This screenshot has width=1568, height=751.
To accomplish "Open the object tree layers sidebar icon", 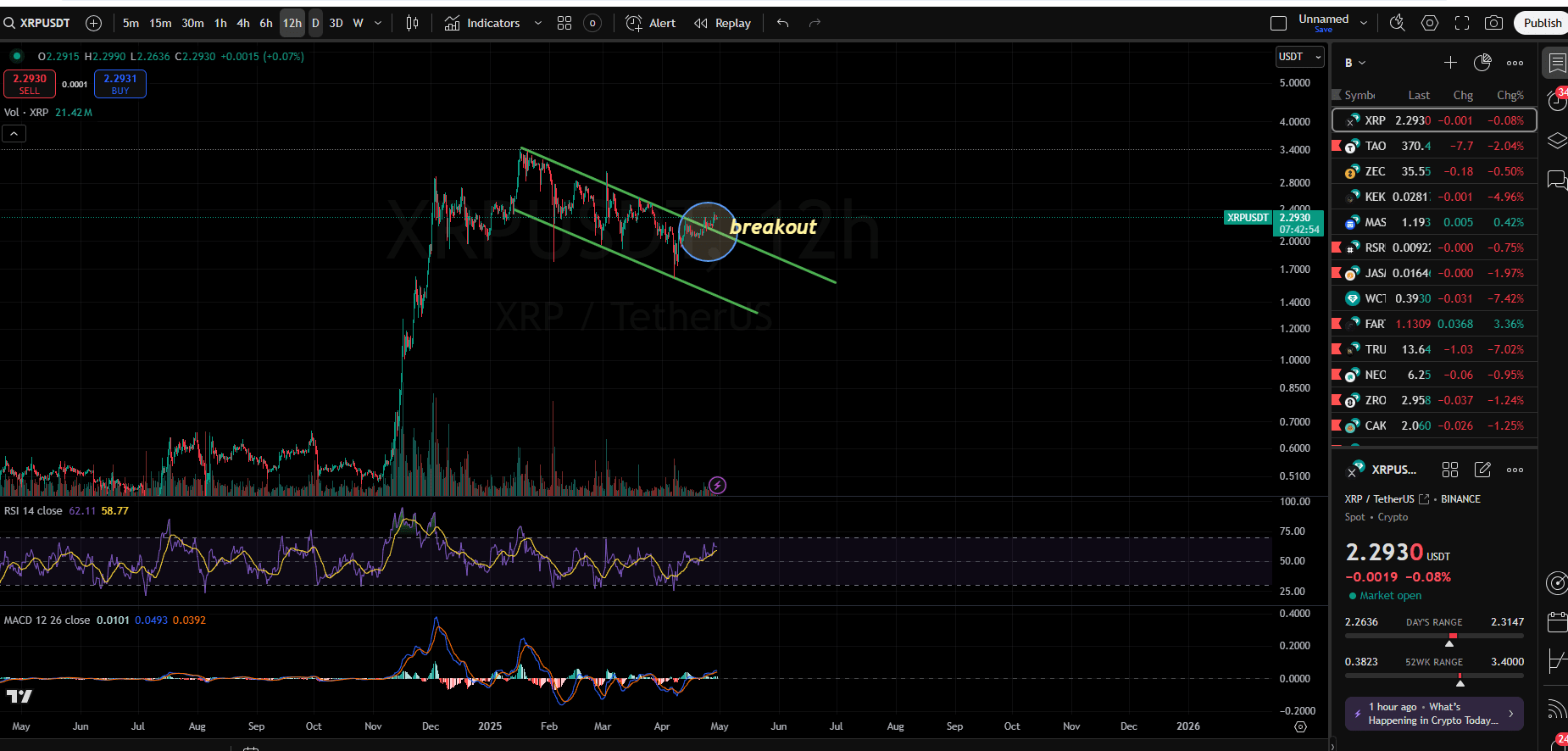I will (x=1557, y=141).
